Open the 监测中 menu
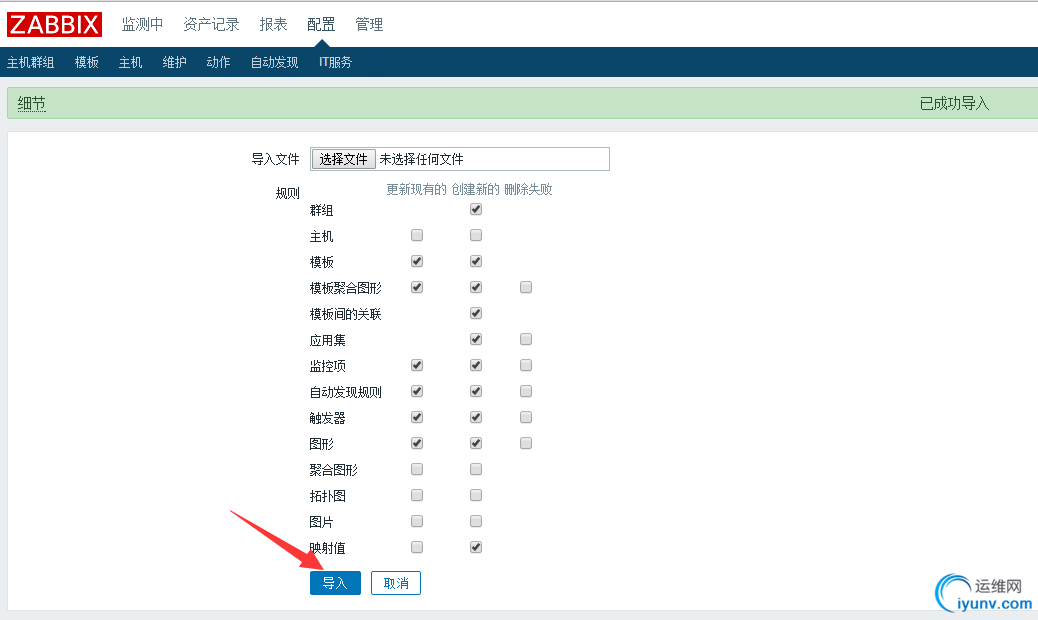Image resolution: width=1038 pixels, height=620 pixels. tap(142, 24)
